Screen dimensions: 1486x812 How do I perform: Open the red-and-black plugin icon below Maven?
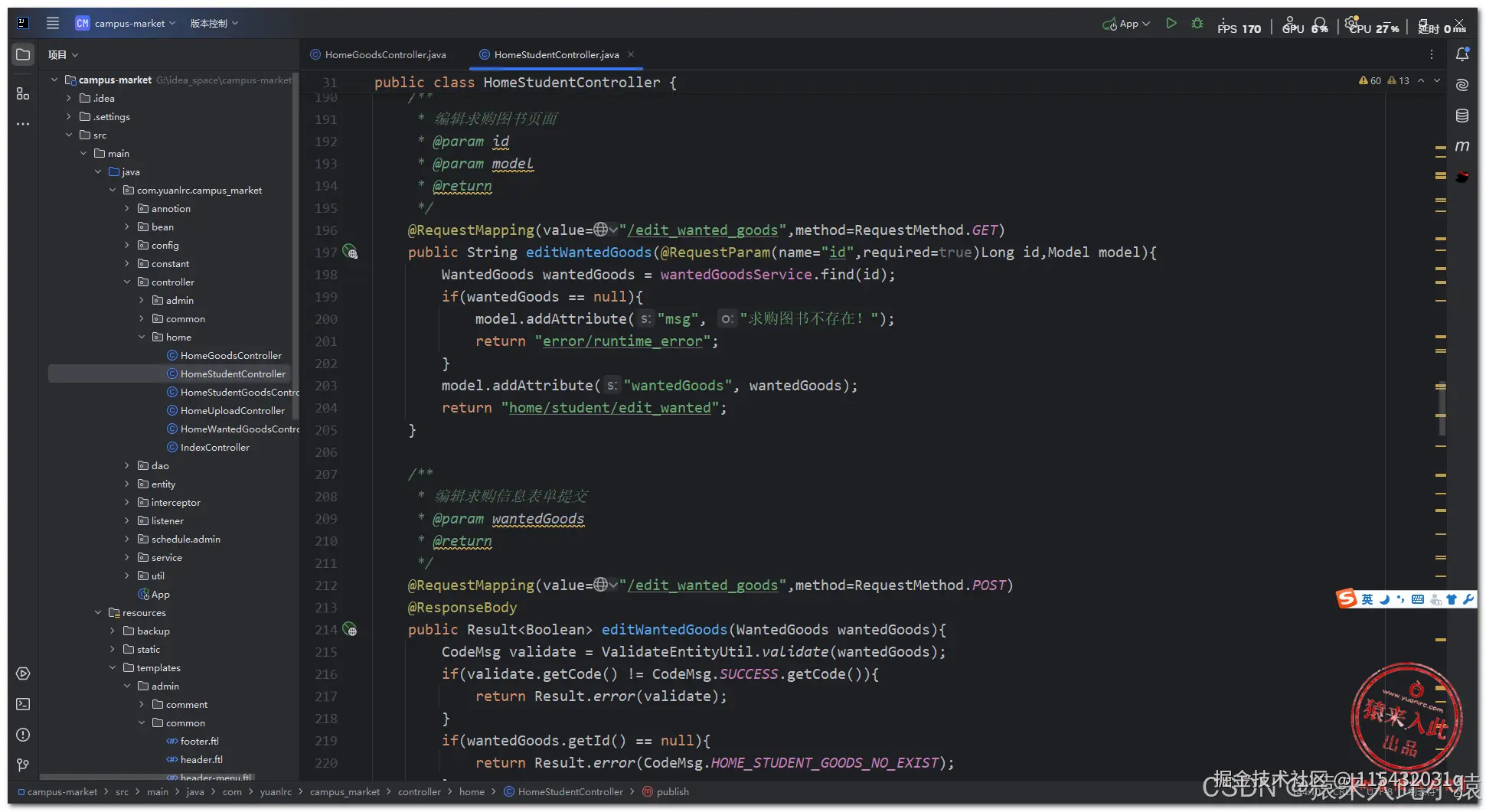pos(1462,177)
